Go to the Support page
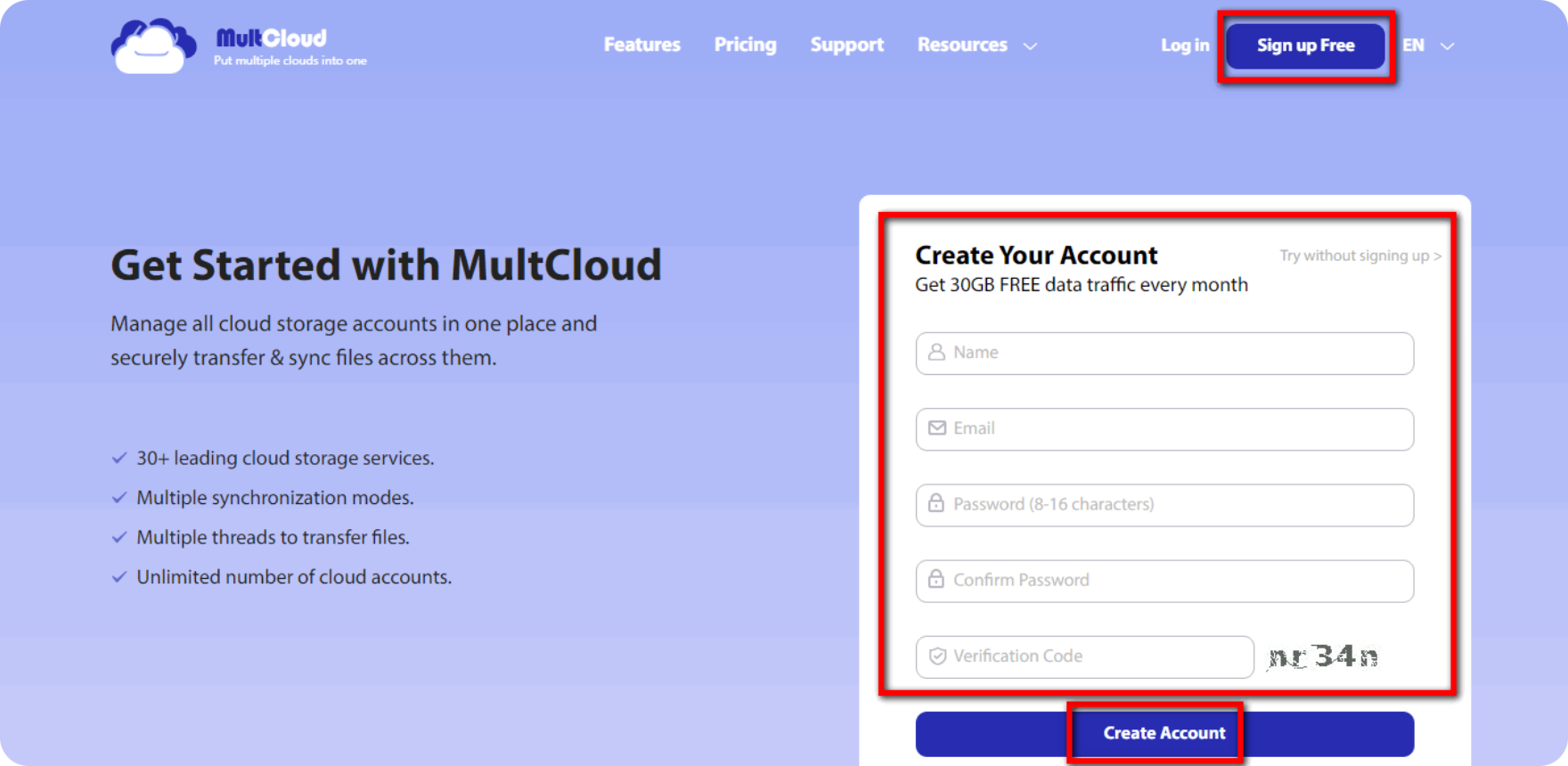Viewport: 1568px width, 766px height. click(846, 45)
